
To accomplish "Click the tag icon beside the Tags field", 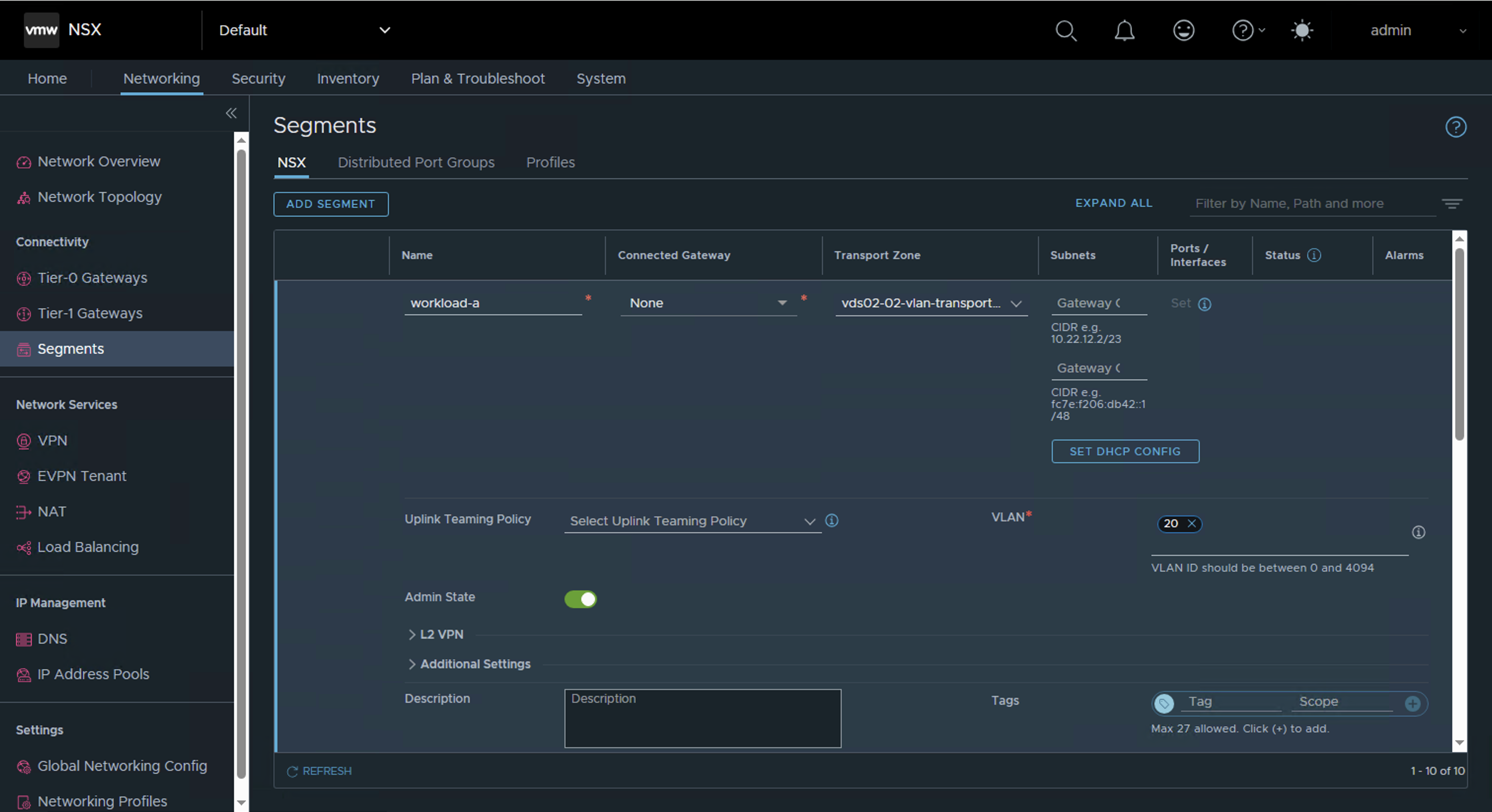I will click(1164, 703).
